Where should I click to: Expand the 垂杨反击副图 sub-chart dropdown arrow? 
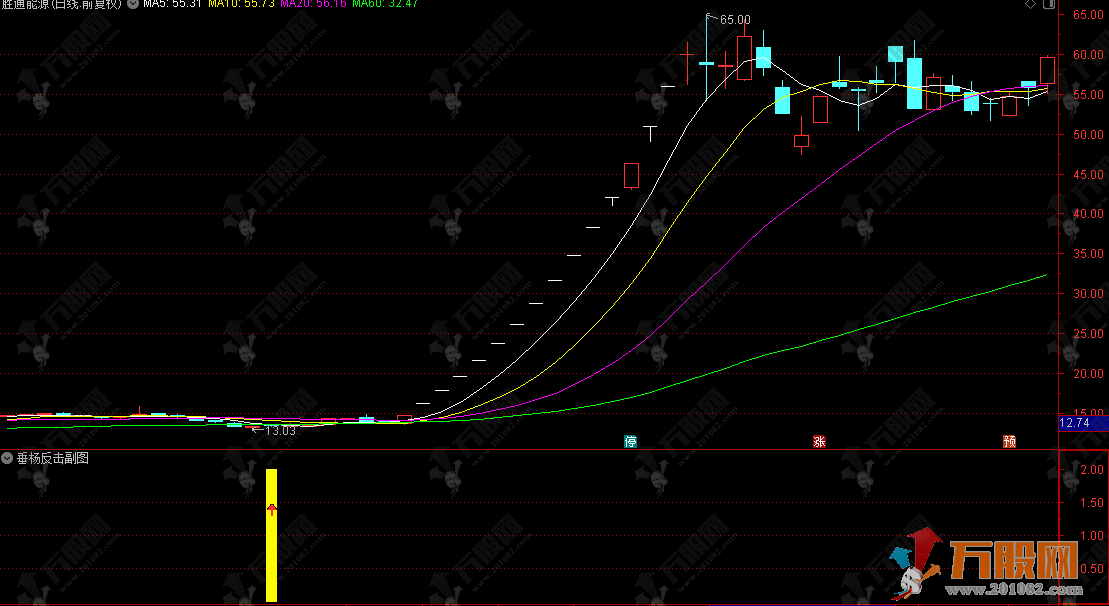(x=8, y=458)
